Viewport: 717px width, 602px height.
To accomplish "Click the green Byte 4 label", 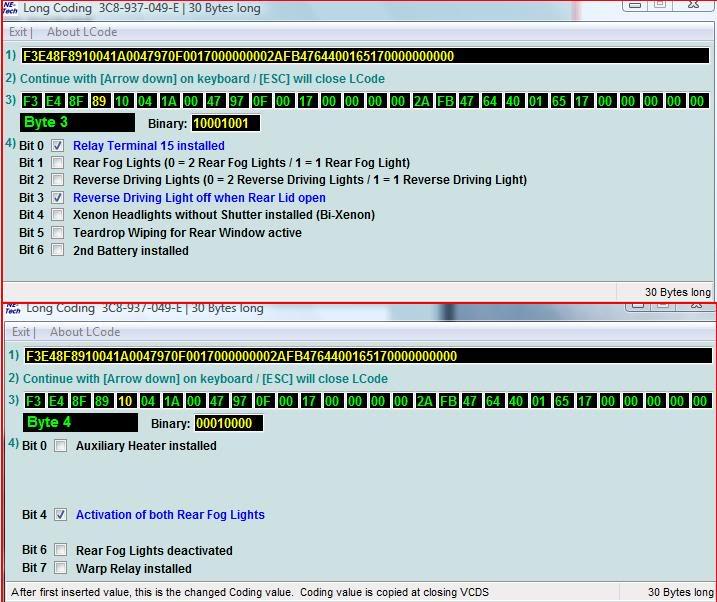I will [x=80, y=422].
